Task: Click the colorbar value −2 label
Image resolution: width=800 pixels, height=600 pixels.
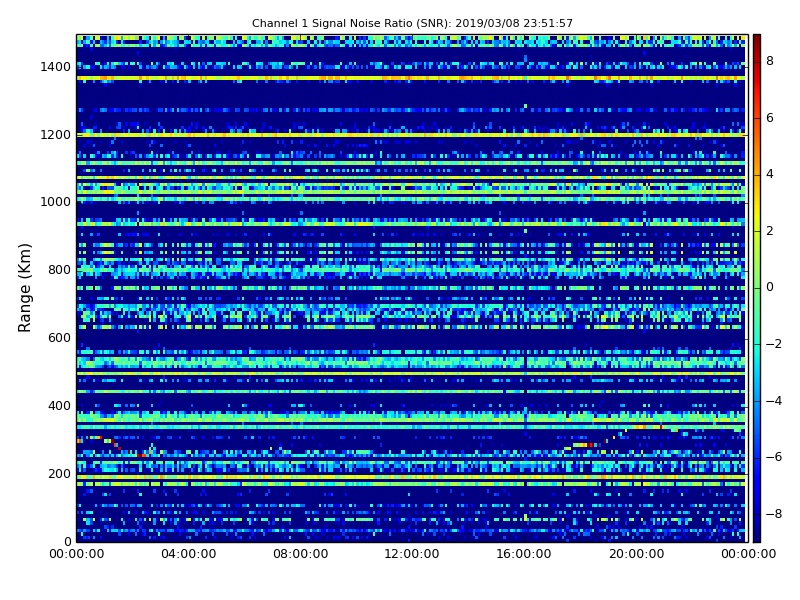Action: click(x=774, y=344)
